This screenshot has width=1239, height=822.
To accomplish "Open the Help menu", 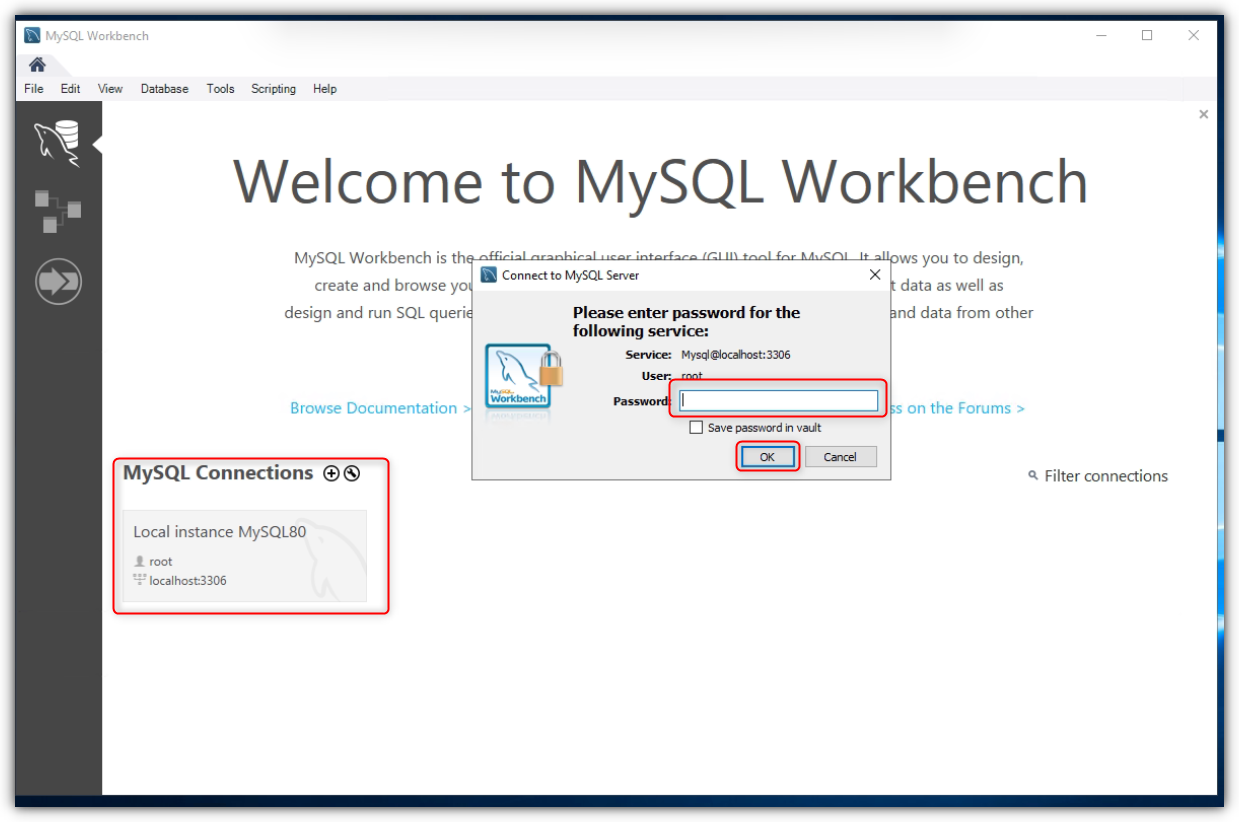I will click(x=325, y=89).
